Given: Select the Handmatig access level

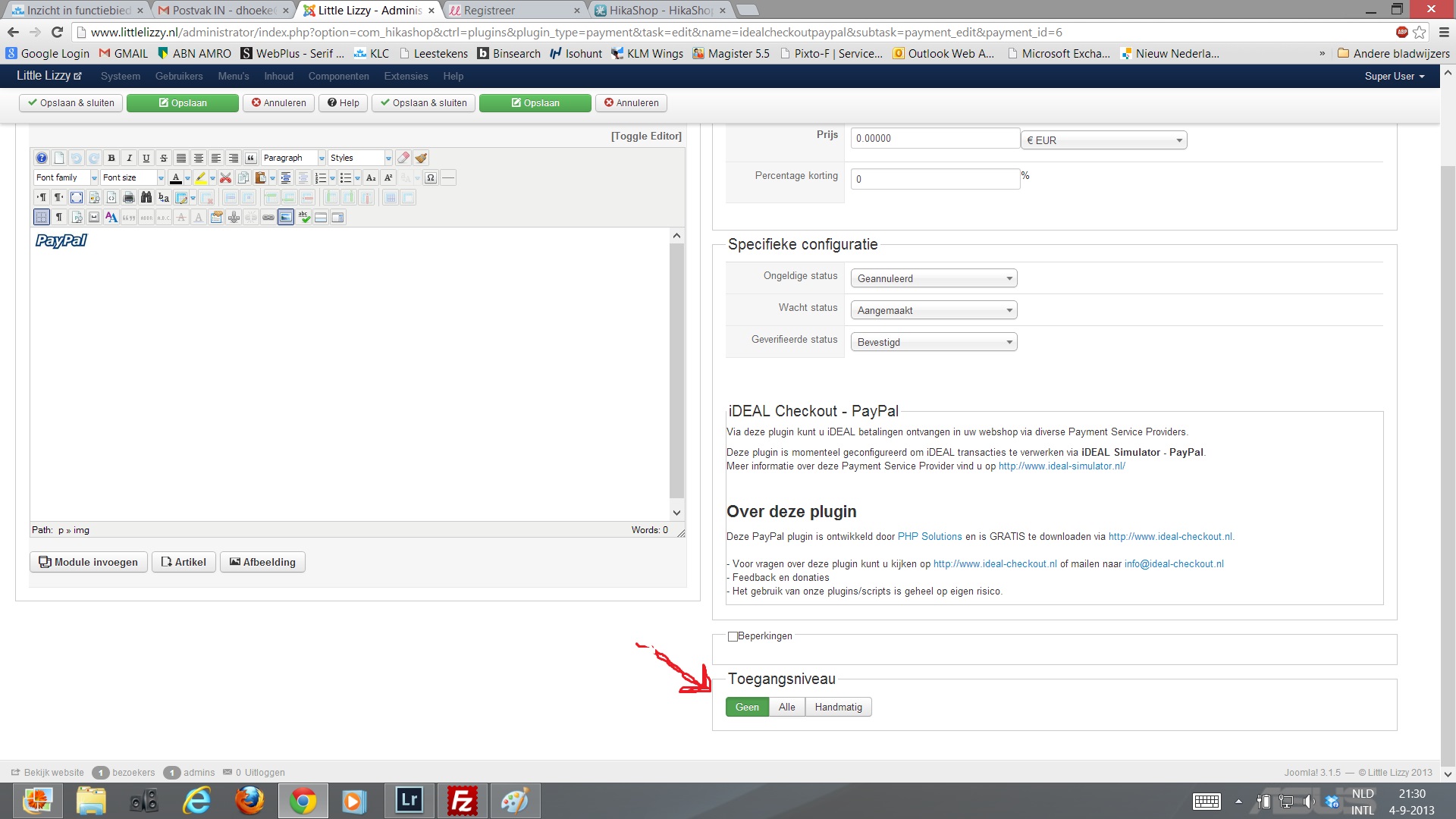Looking at the screenshot, I should tap(838, 707).
